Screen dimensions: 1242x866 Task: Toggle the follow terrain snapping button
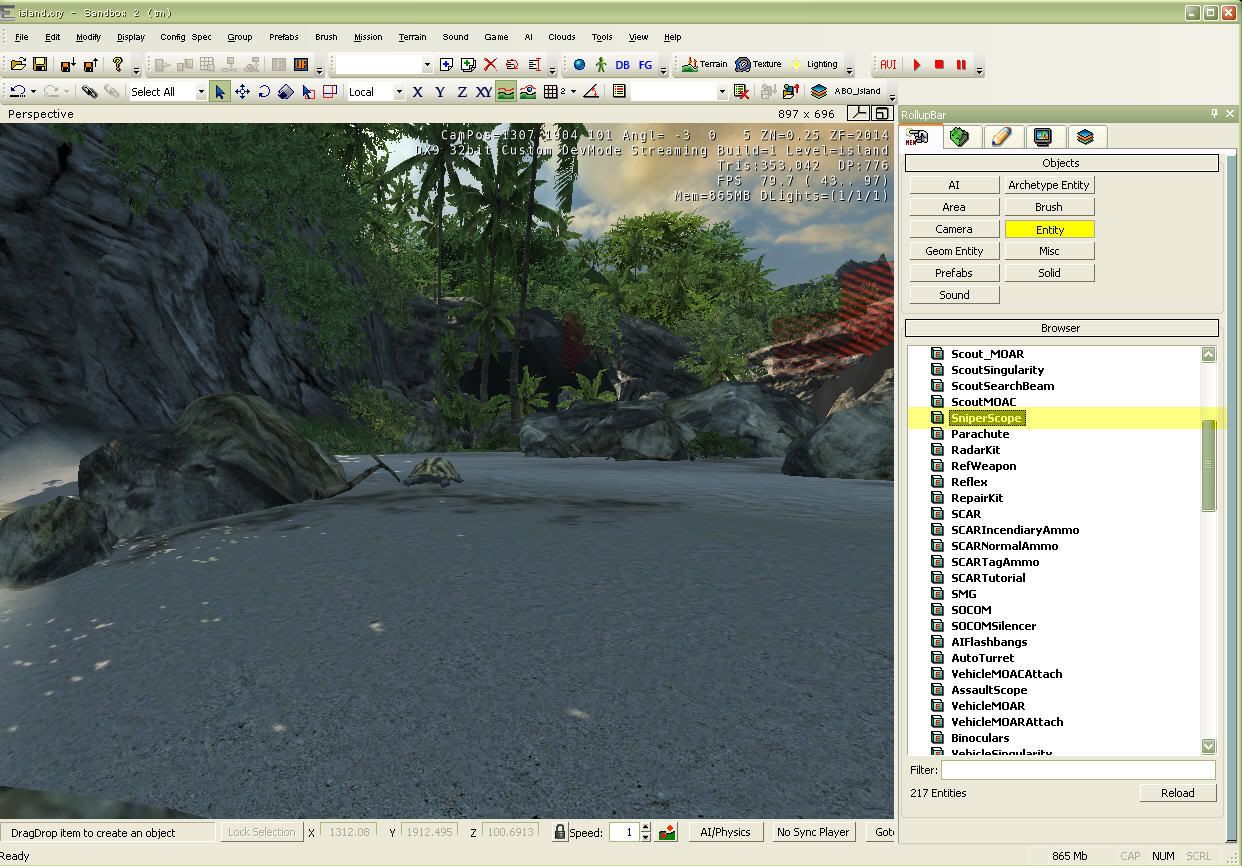point(506,92)
